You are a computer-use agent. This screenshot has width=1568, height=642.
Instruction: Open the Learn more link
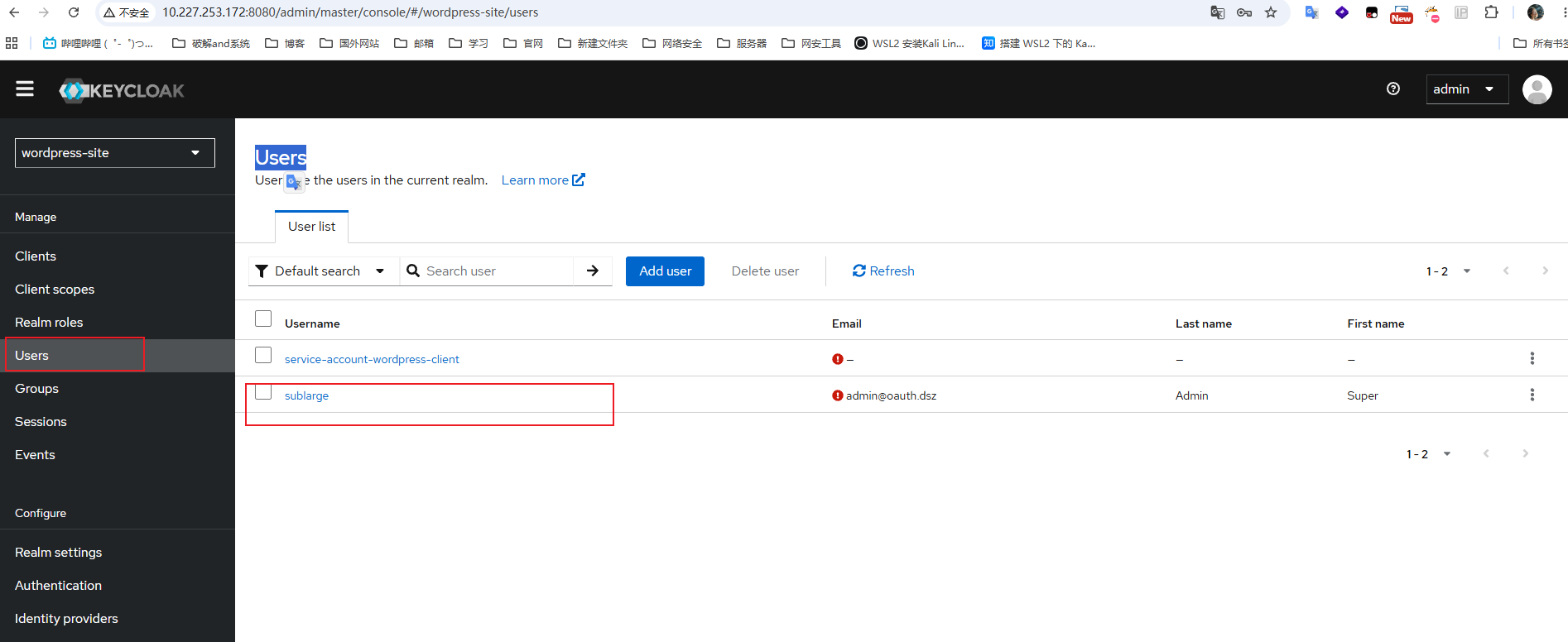543,180
